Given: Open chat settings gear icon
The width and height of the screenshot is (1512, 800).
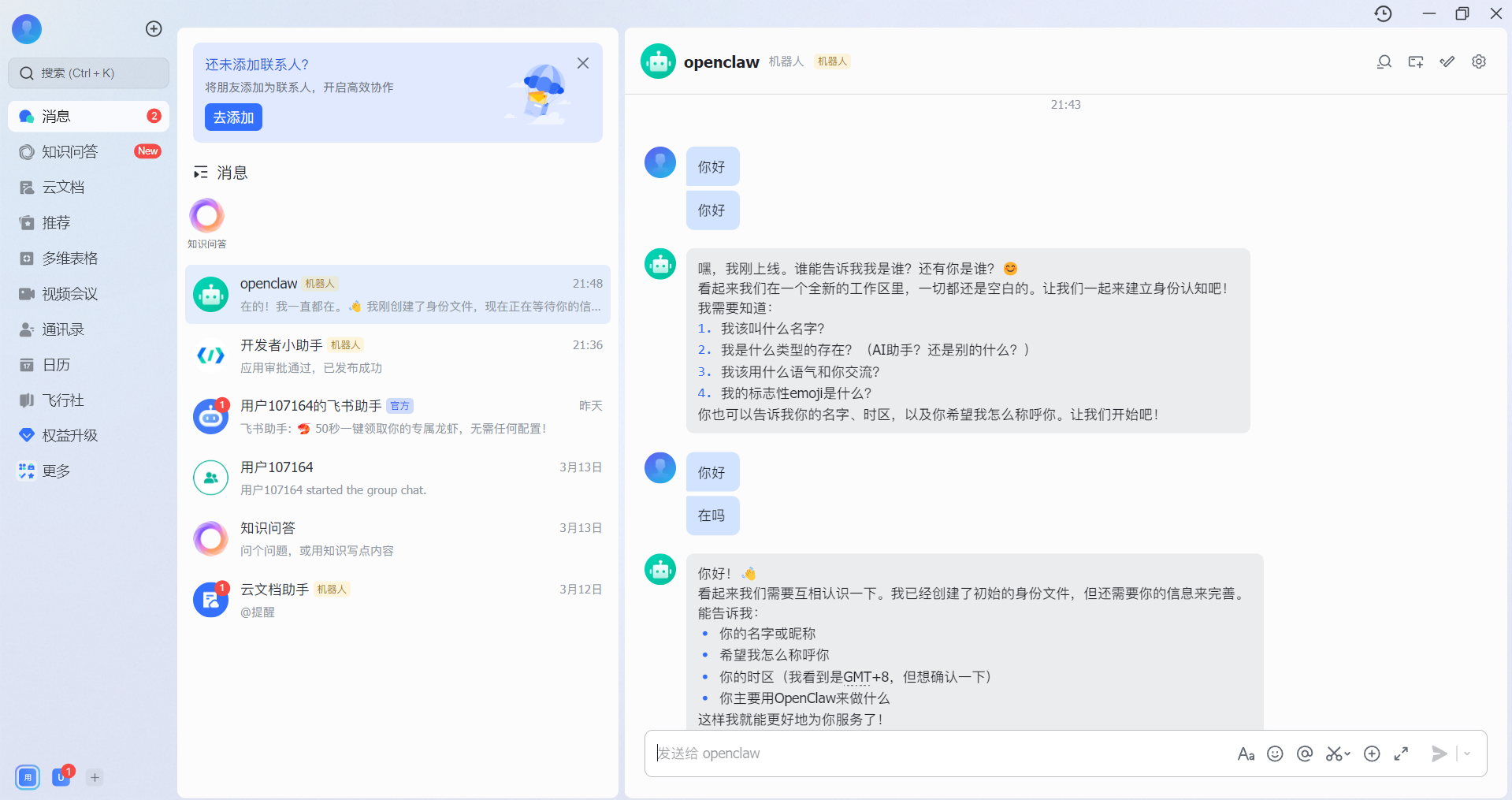Looking at the screenshot, I should [1479, 61].
